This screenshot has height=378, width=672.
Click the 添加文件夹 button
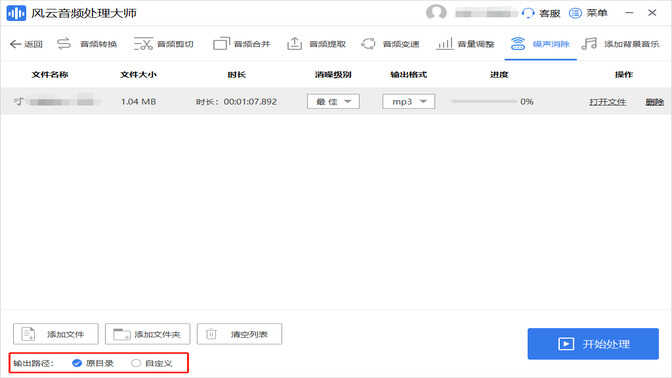(x=147, y=334)
